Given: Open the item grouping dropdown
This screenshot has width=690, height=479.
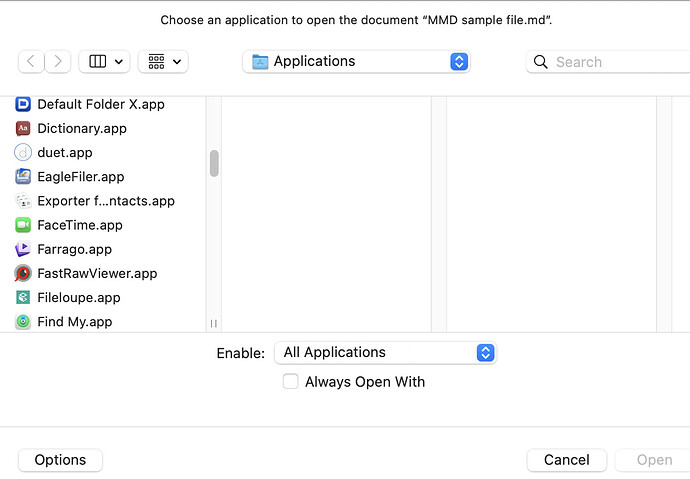Looking at the screenshot, I should (x=163, y=62).
